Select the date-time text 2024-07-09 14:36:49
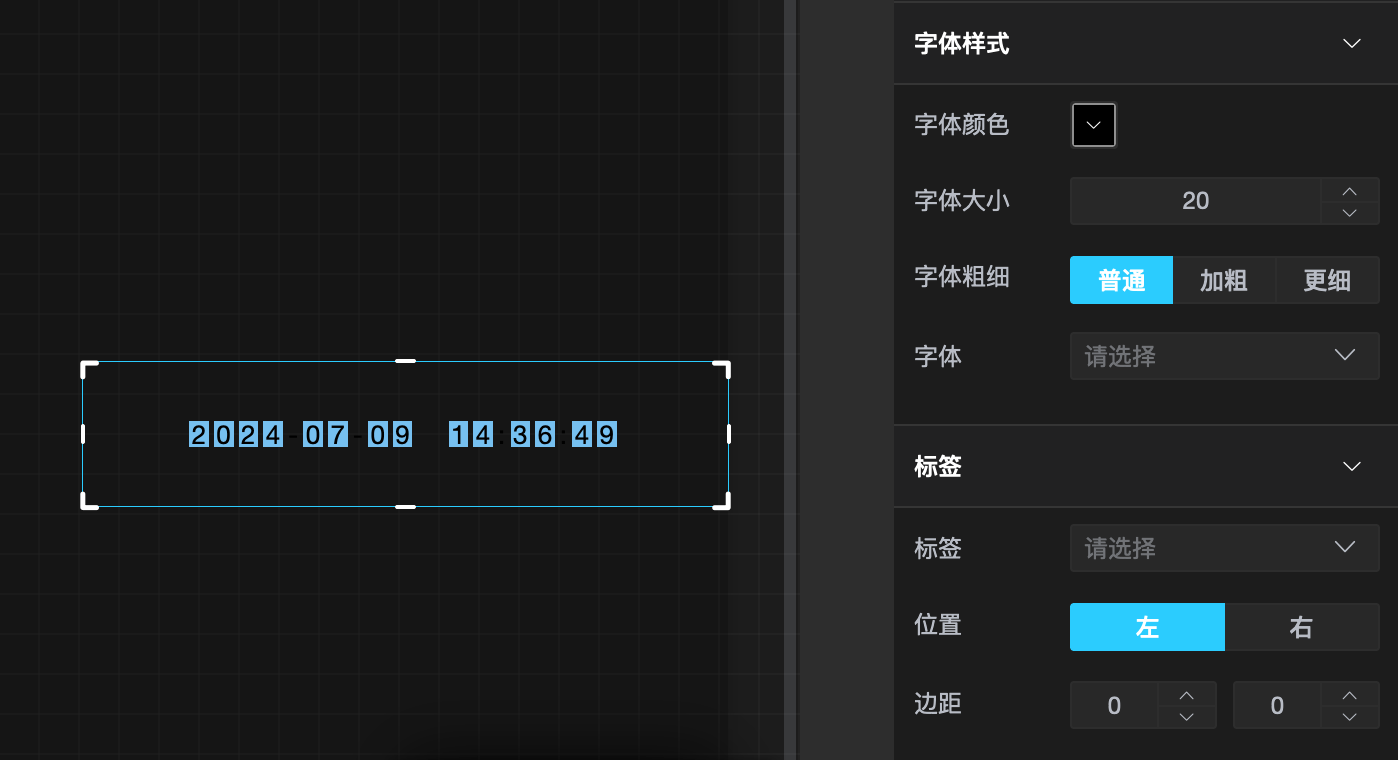This screenshot has width=1398, height=760. click(403, 434)
